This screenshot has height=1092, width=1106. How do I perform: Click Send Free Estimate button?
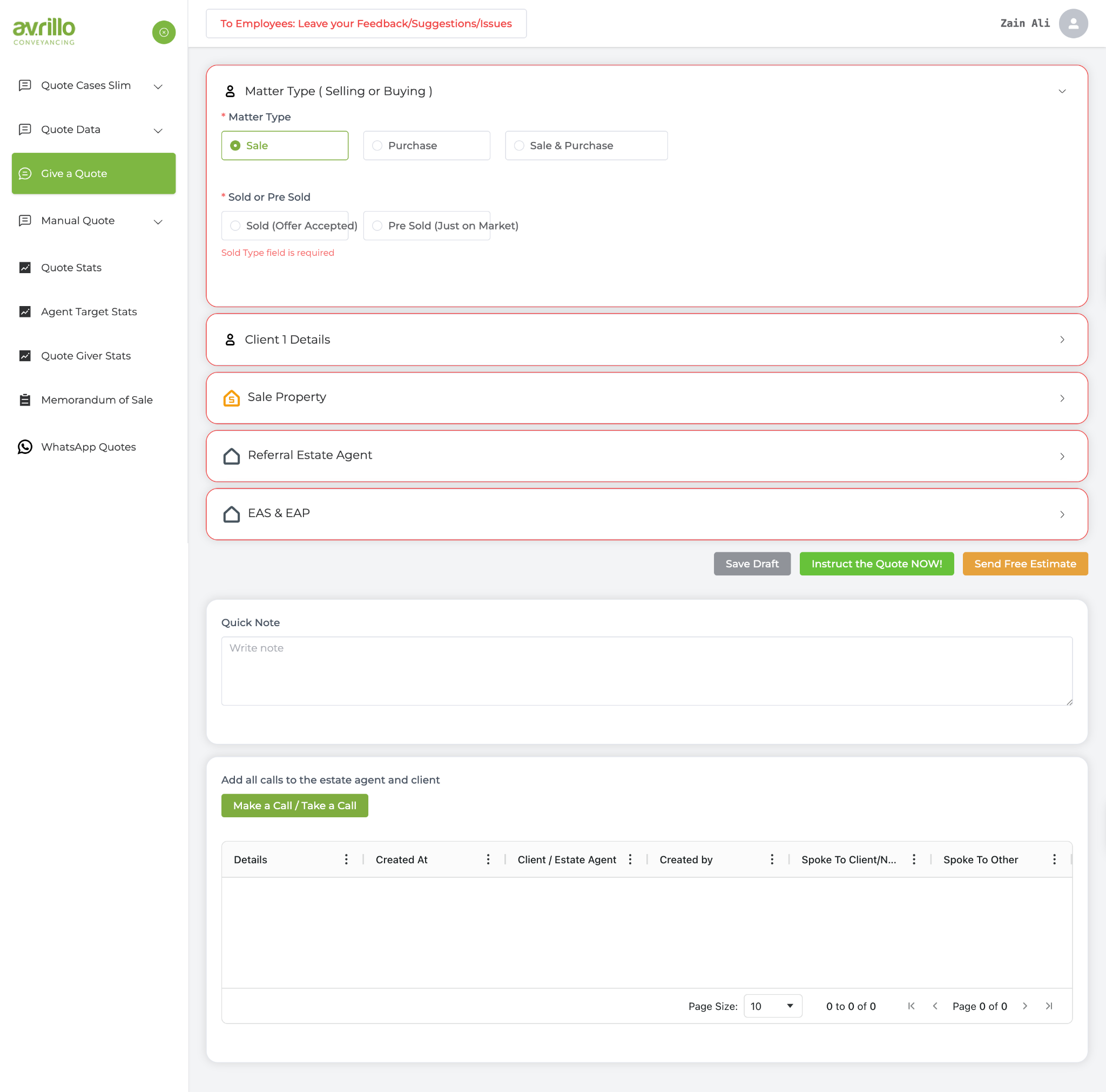click(1026, 564)
